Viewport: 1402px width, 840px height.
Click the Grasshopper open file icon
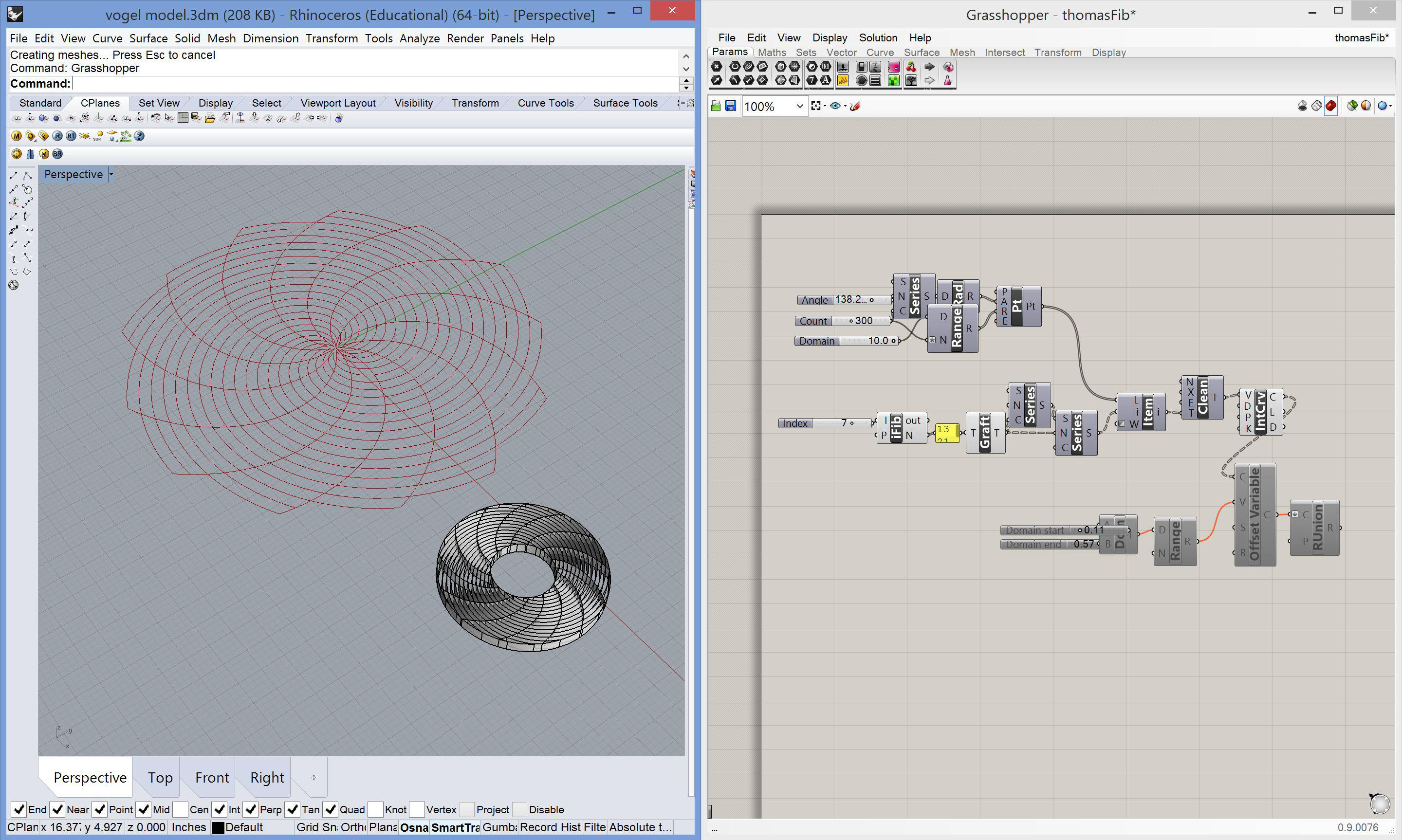click(716, 107)
